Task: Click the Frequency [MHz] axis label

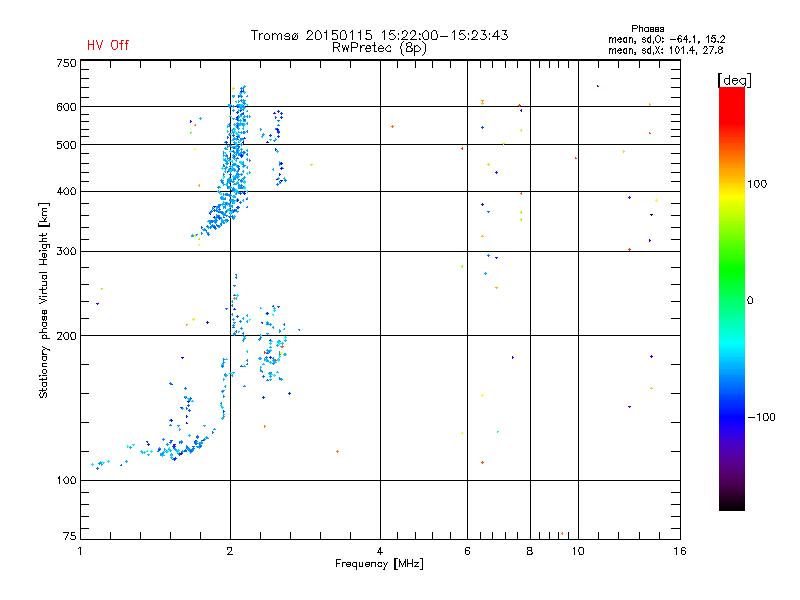Action: pyautogui.click(x=379, y=564)
